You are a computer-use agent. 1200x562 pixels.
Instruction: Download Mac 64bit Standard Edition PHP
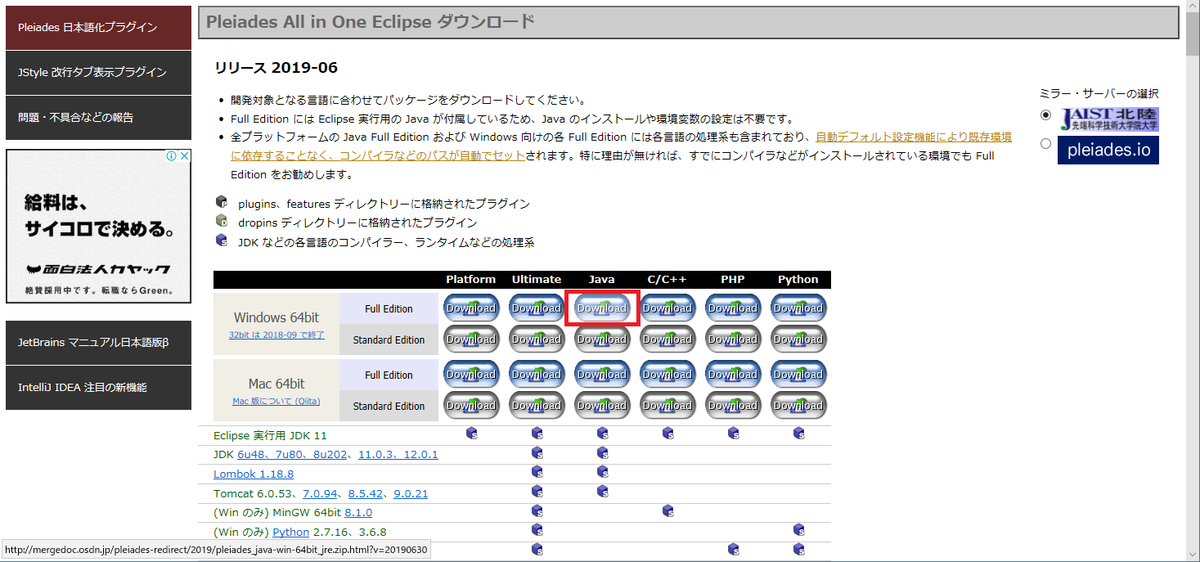(x=733, y=406)
